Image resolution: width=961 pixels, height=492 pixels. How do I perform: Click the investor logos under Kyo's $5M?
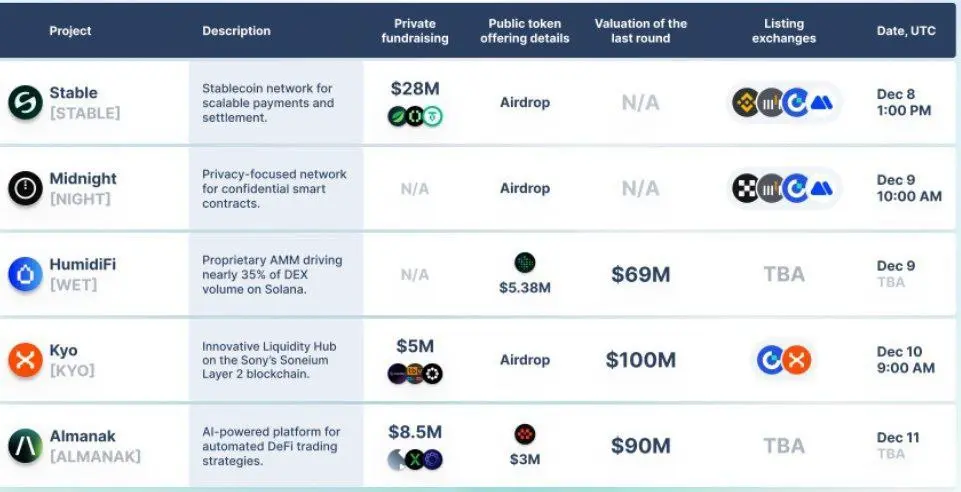[x=415, y=374]
